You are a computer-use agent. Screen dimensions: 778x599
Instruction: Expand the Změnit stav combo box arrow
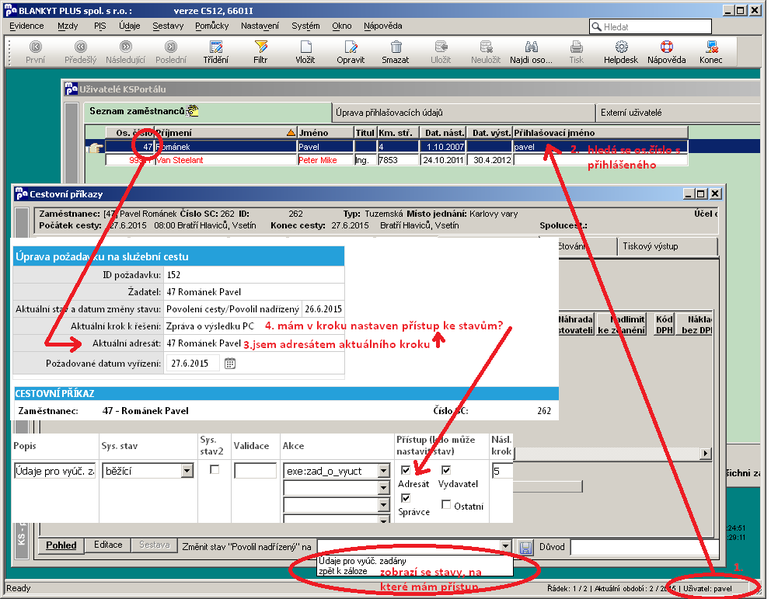coord(505,546)
